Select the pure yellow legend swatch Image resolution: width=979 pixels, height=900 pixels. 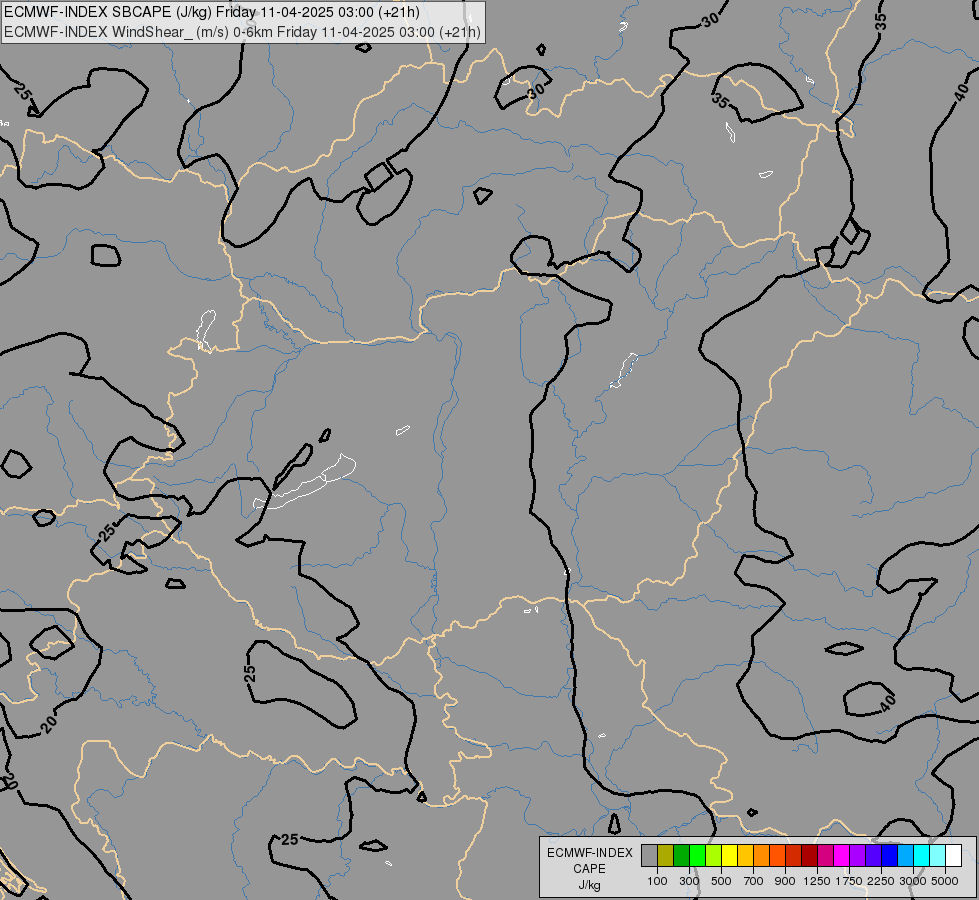click(x=729, y=855)
